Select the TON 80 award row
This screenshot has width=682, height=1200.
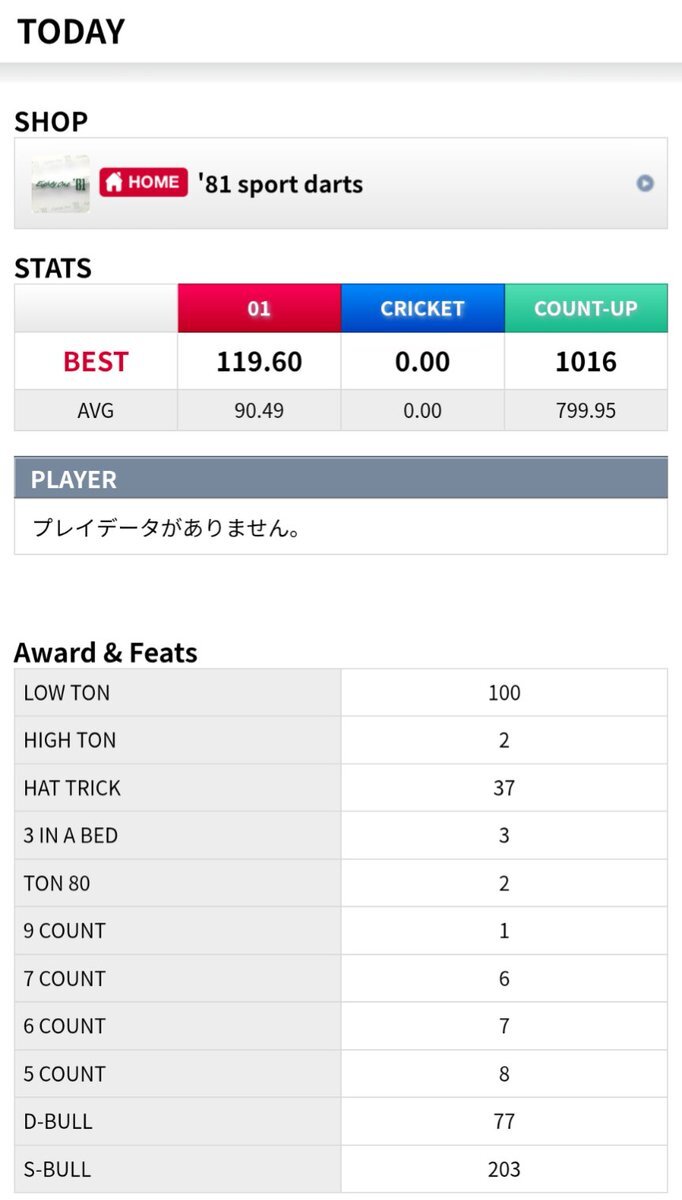341,883
